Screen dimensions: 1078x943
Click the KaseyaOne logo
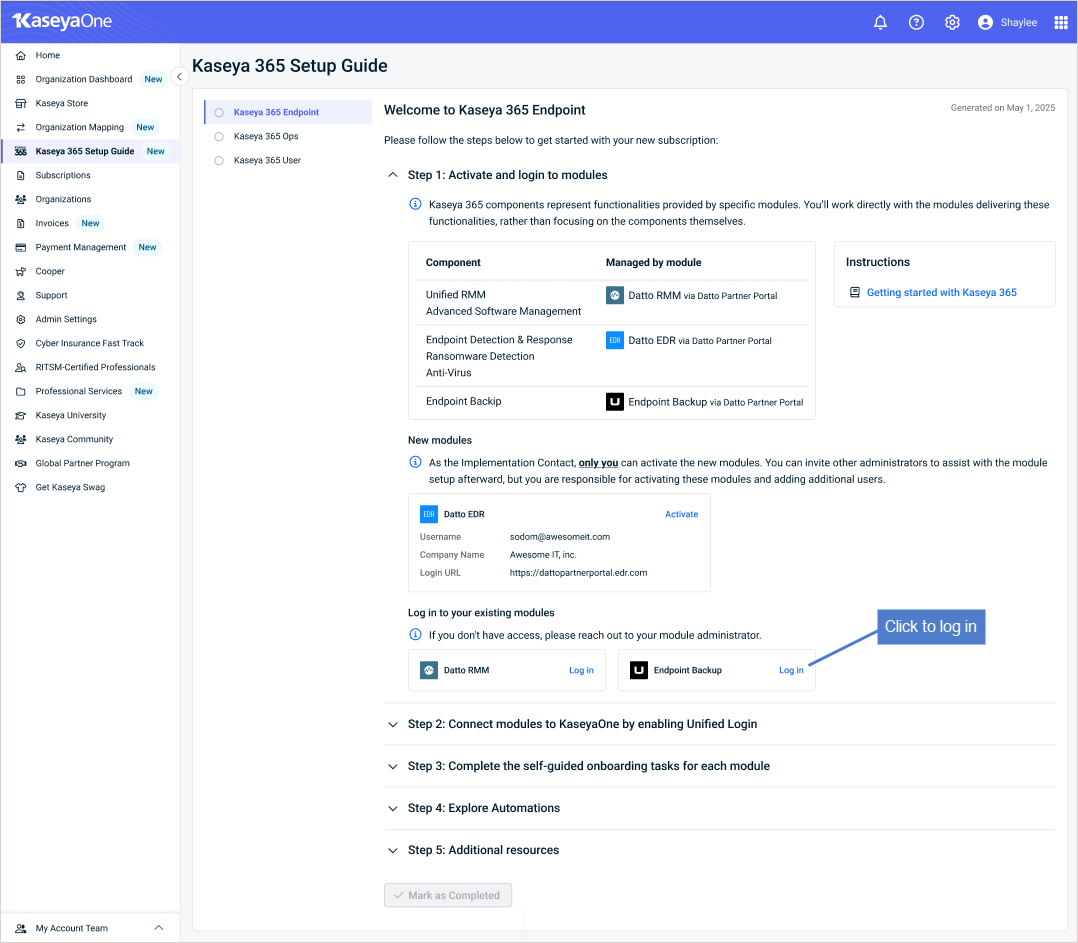tap(62, 21)
